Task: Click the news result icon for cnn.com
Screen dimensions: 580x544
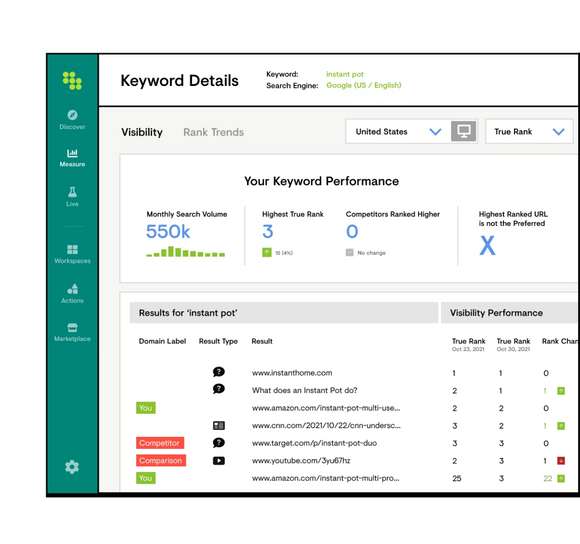Action: pos(219,426)
